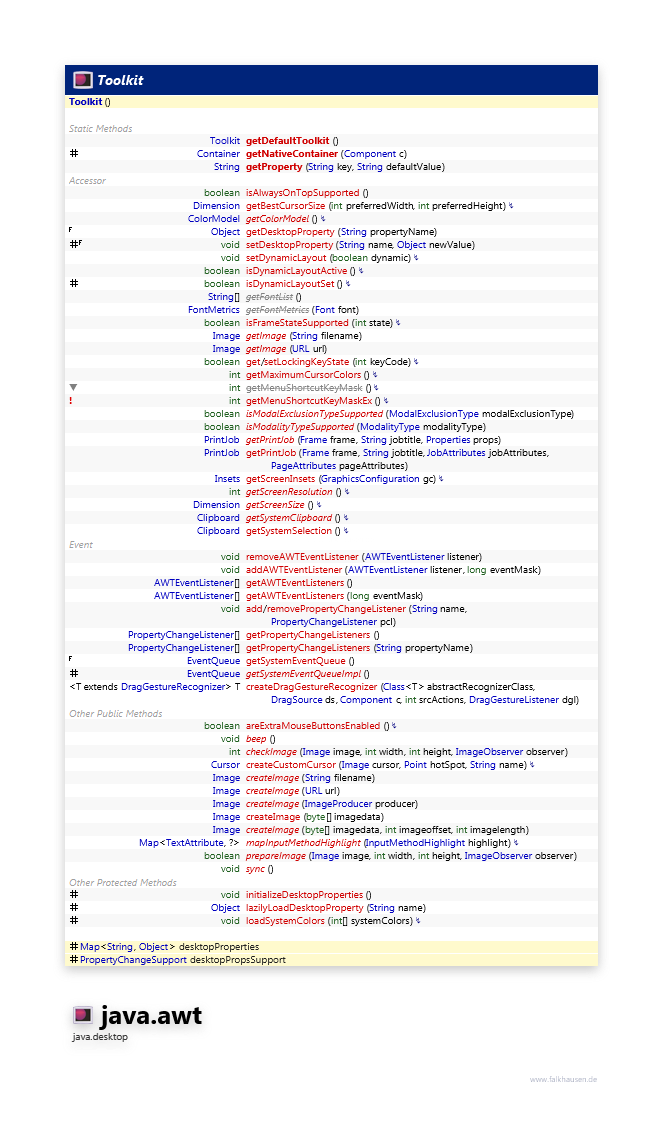Click the Dimension return type of getBestCursorSize

(x=217, y=206)
